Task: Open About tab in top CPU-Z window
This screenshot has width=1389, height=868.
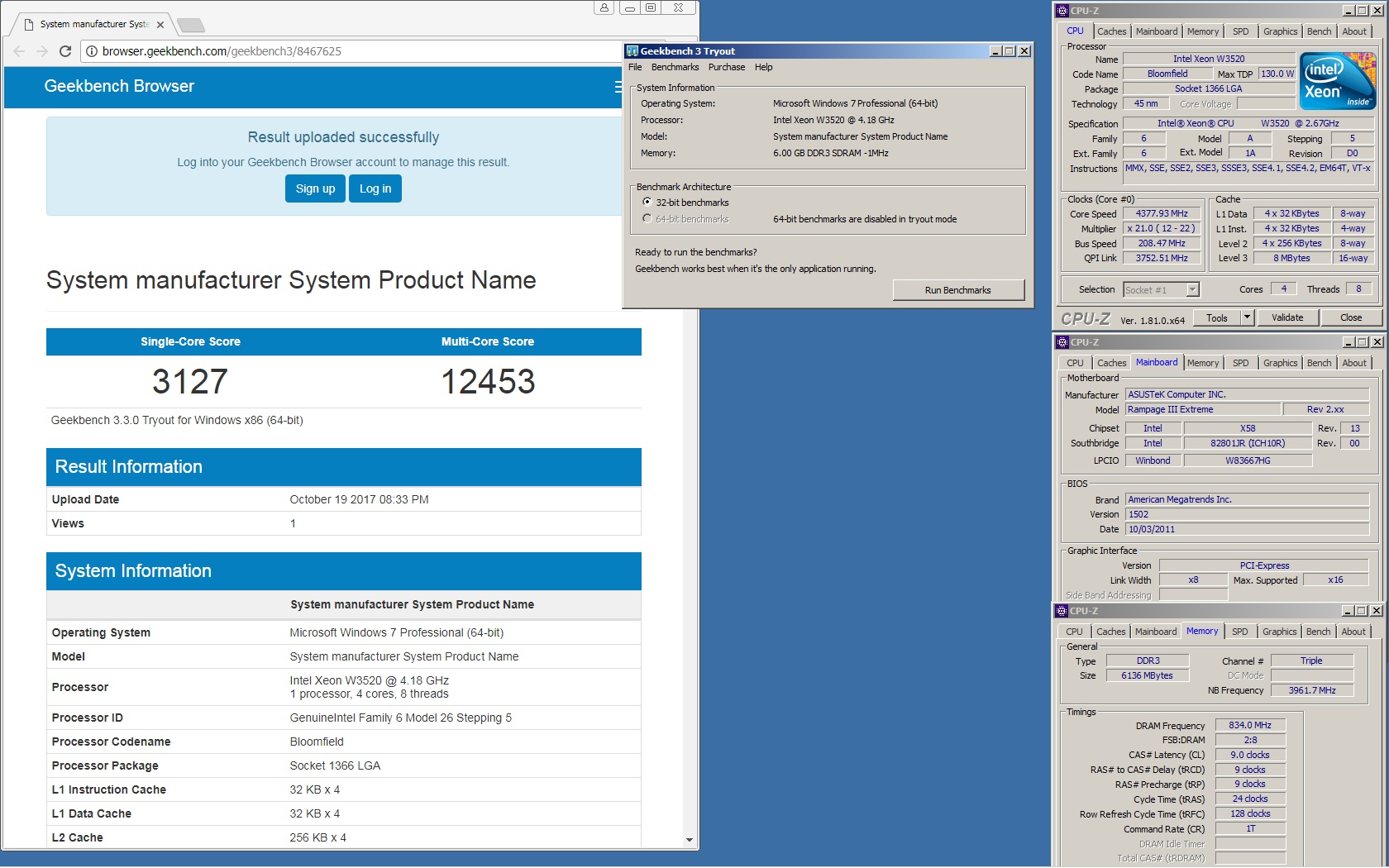Action: tap(1354, 31)
